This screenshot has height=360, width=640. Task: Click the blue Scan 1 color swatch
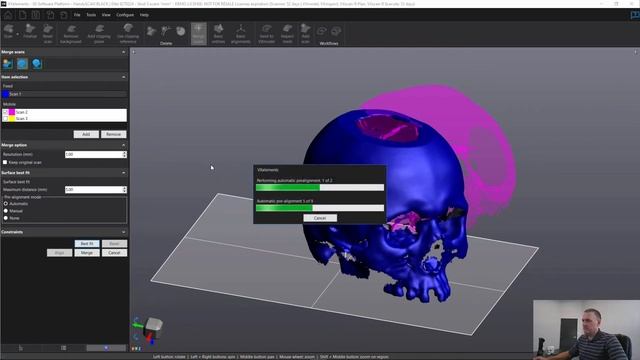[5, 94]
